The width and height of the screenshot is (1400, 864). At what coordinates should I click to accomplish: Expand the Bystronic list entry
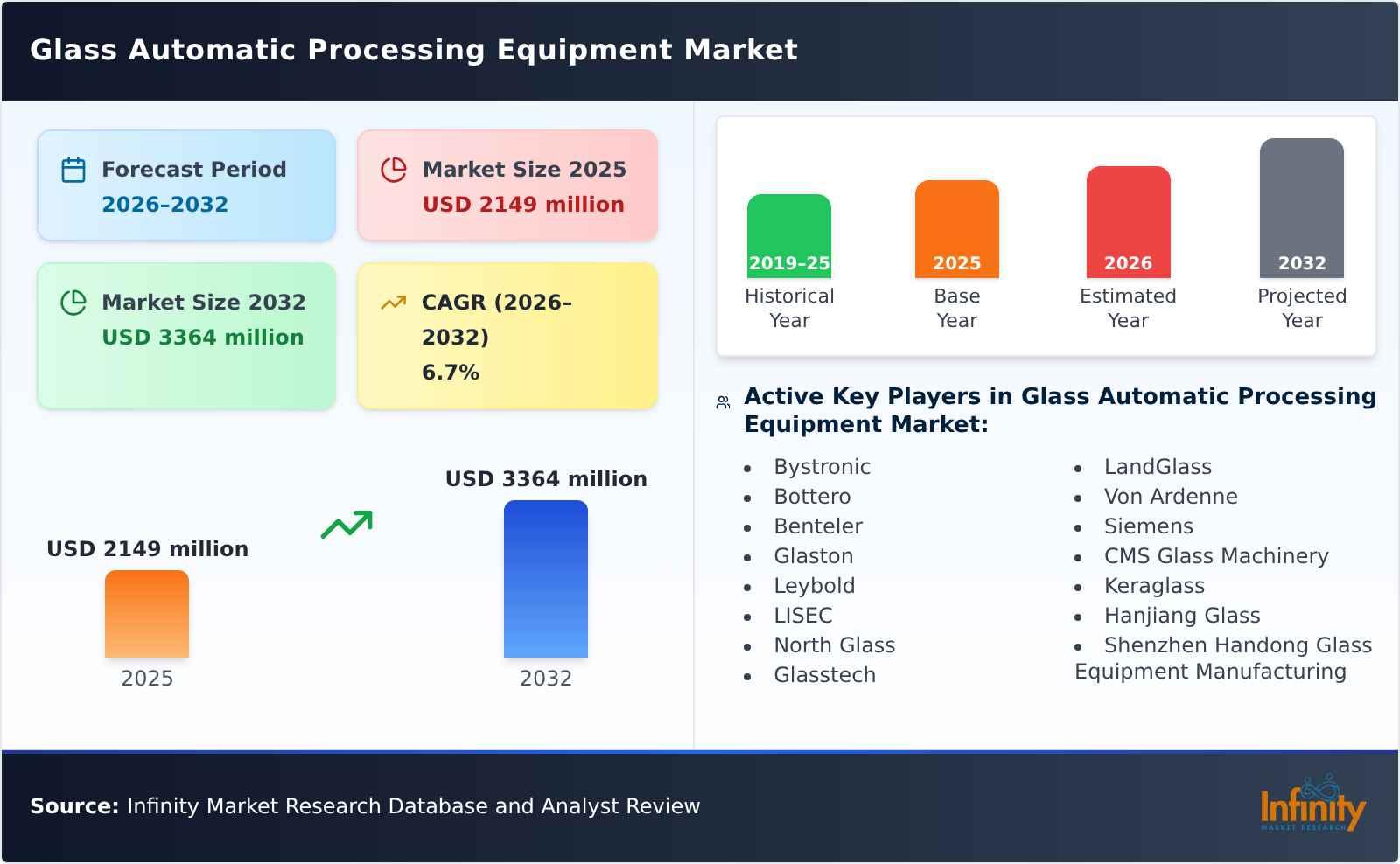(822, 467)
